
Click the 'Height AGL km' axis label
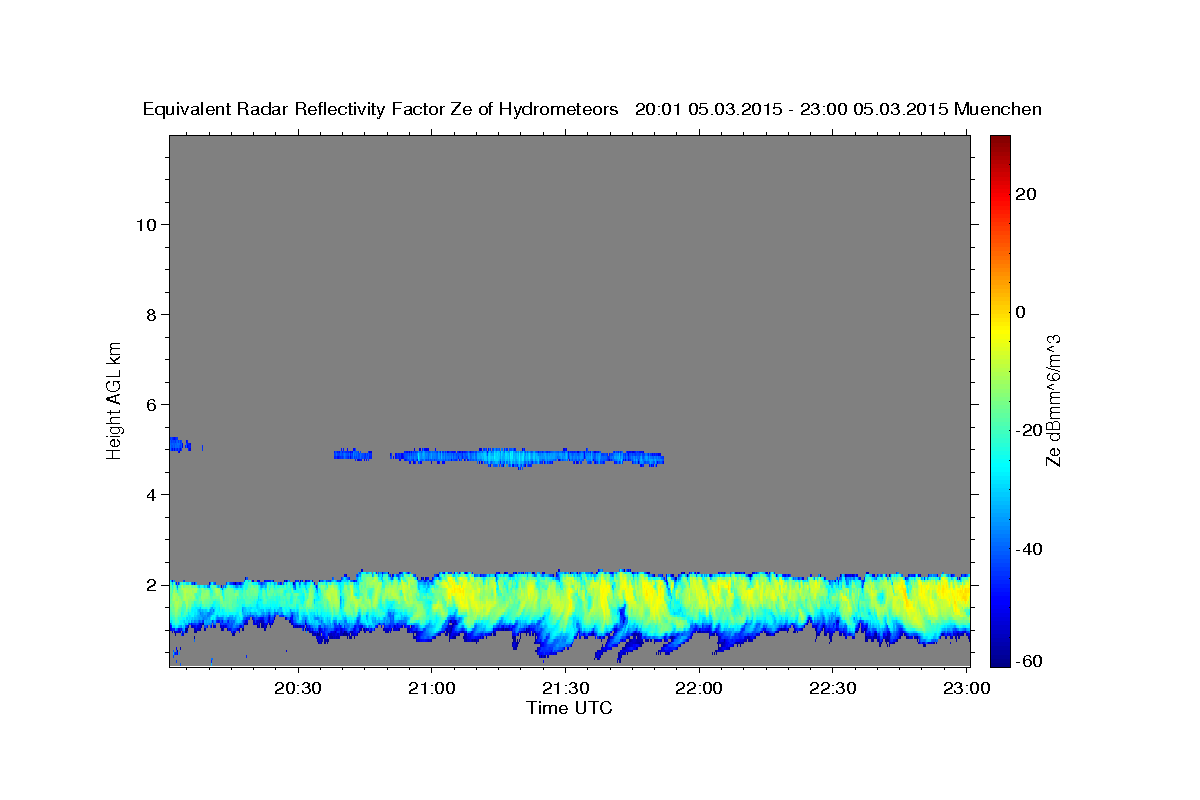tap(115, 399)
